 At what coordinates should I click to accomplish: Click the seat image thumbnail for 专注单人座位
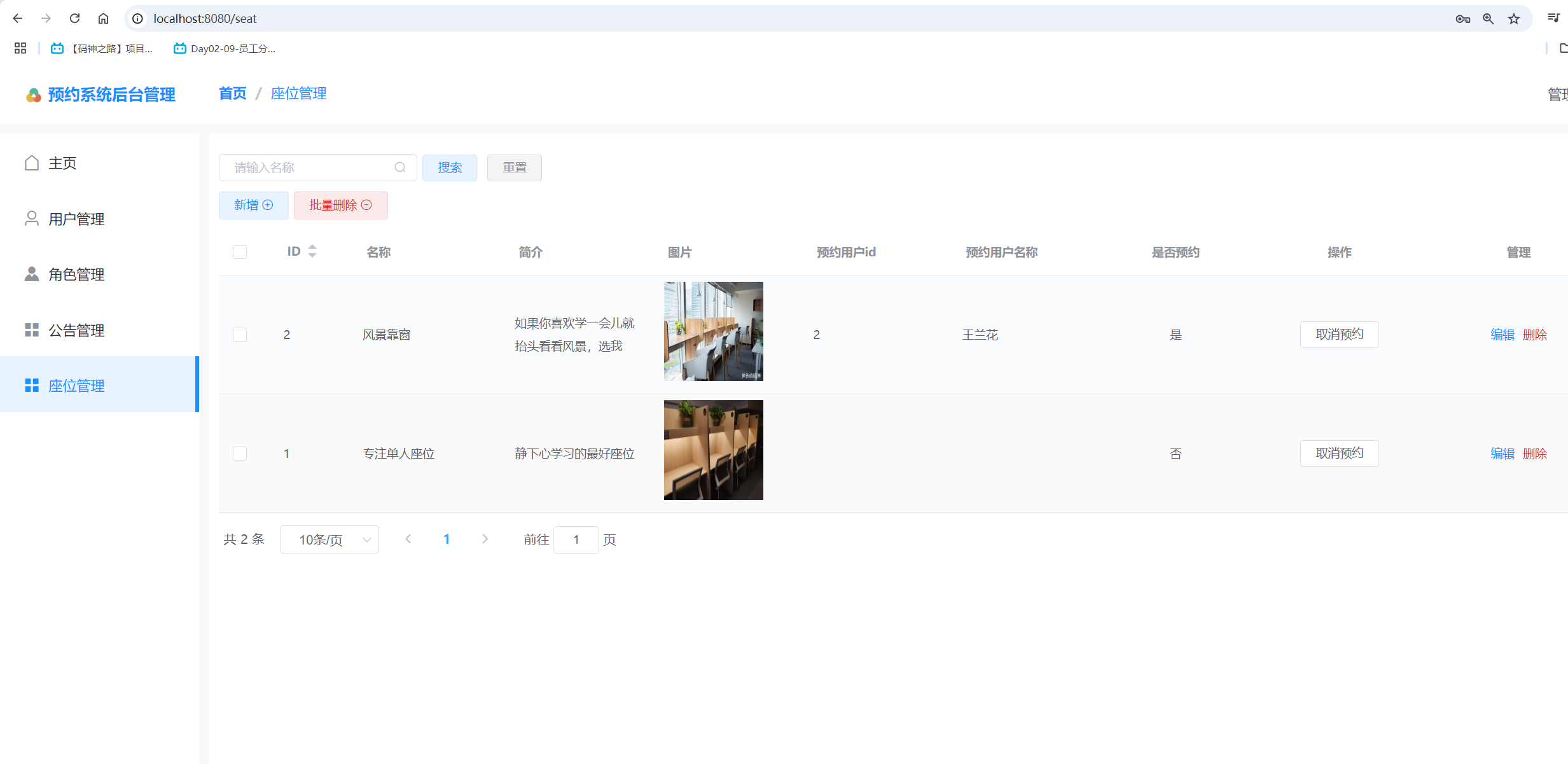pos(712,449)
